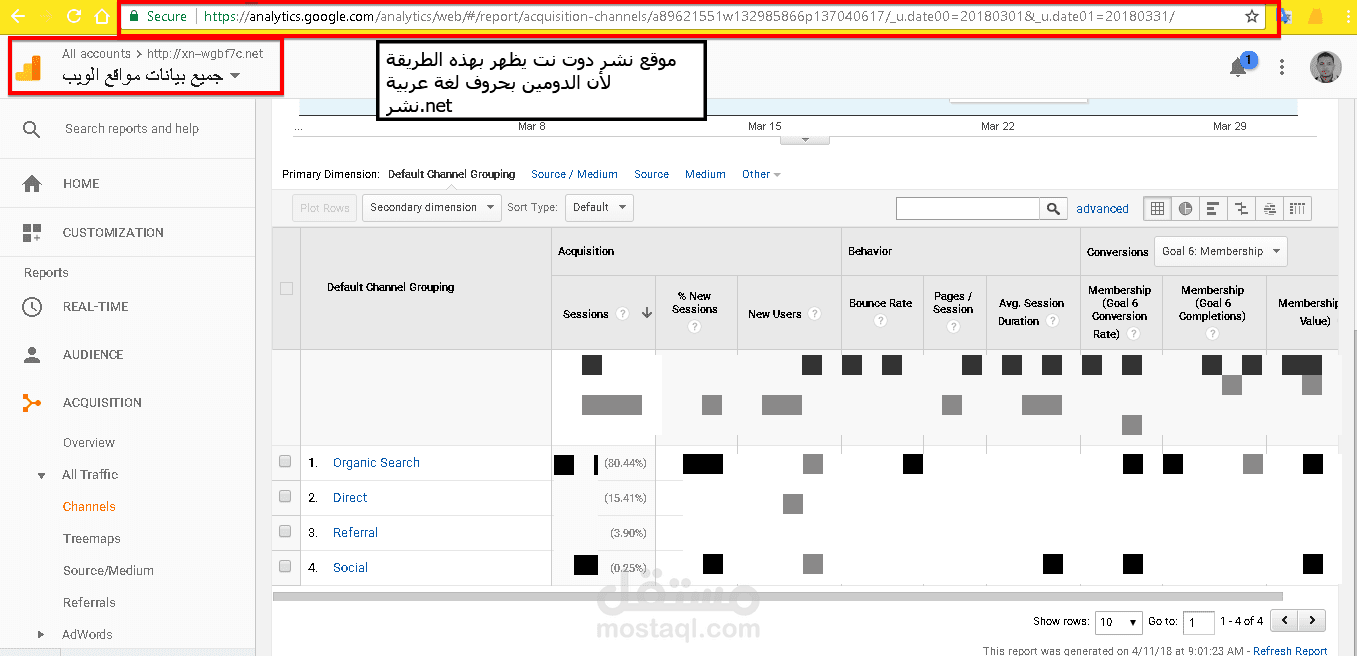The height and width of the screenshot is (656, 1357).
Task: Open the Overview acquisition report
Action: (89, 443)
